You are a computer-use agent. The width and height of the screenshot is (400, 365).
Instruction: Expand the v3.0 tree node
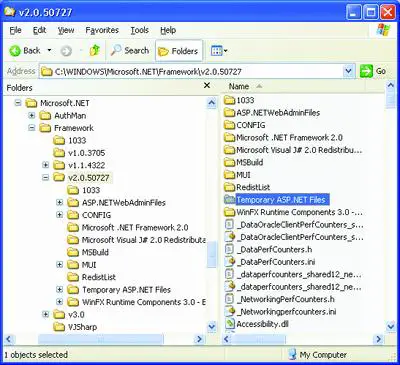pyautogui.click(x=46, y=314)
